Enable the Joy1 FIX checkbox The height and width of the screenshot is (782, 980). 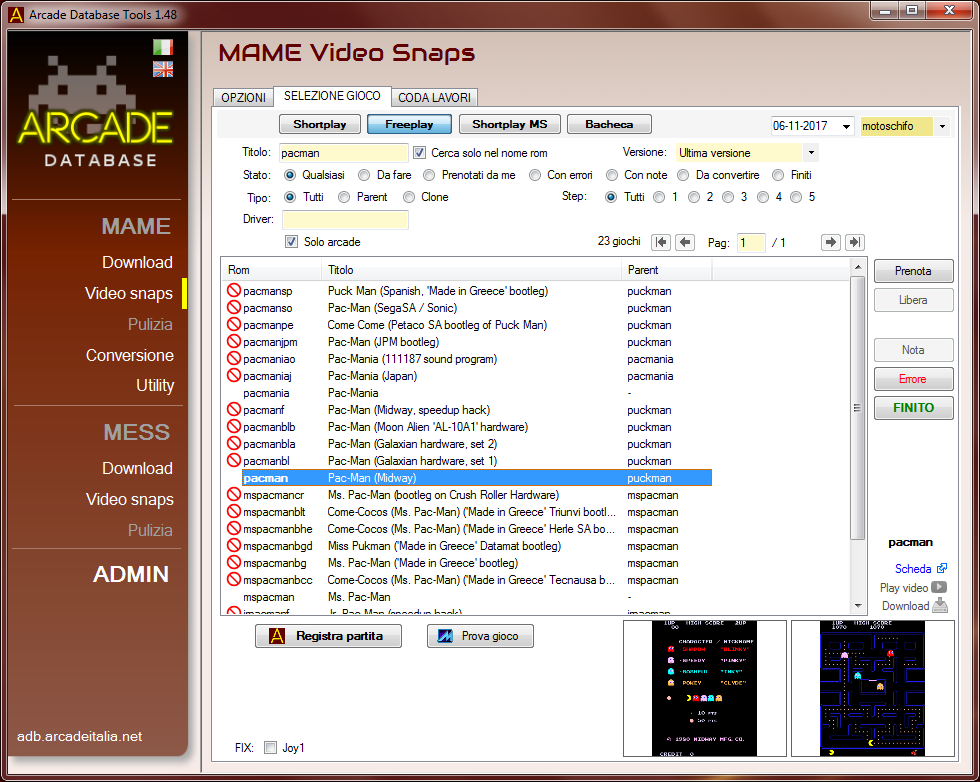[271, 747]
